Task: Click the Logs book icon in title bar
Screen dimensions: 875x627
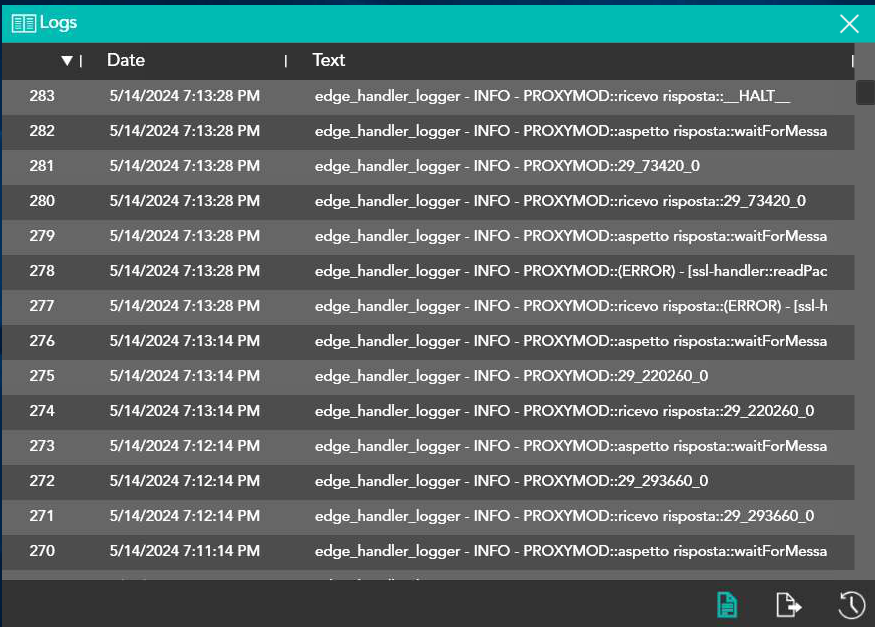Action: click(23, 23)
